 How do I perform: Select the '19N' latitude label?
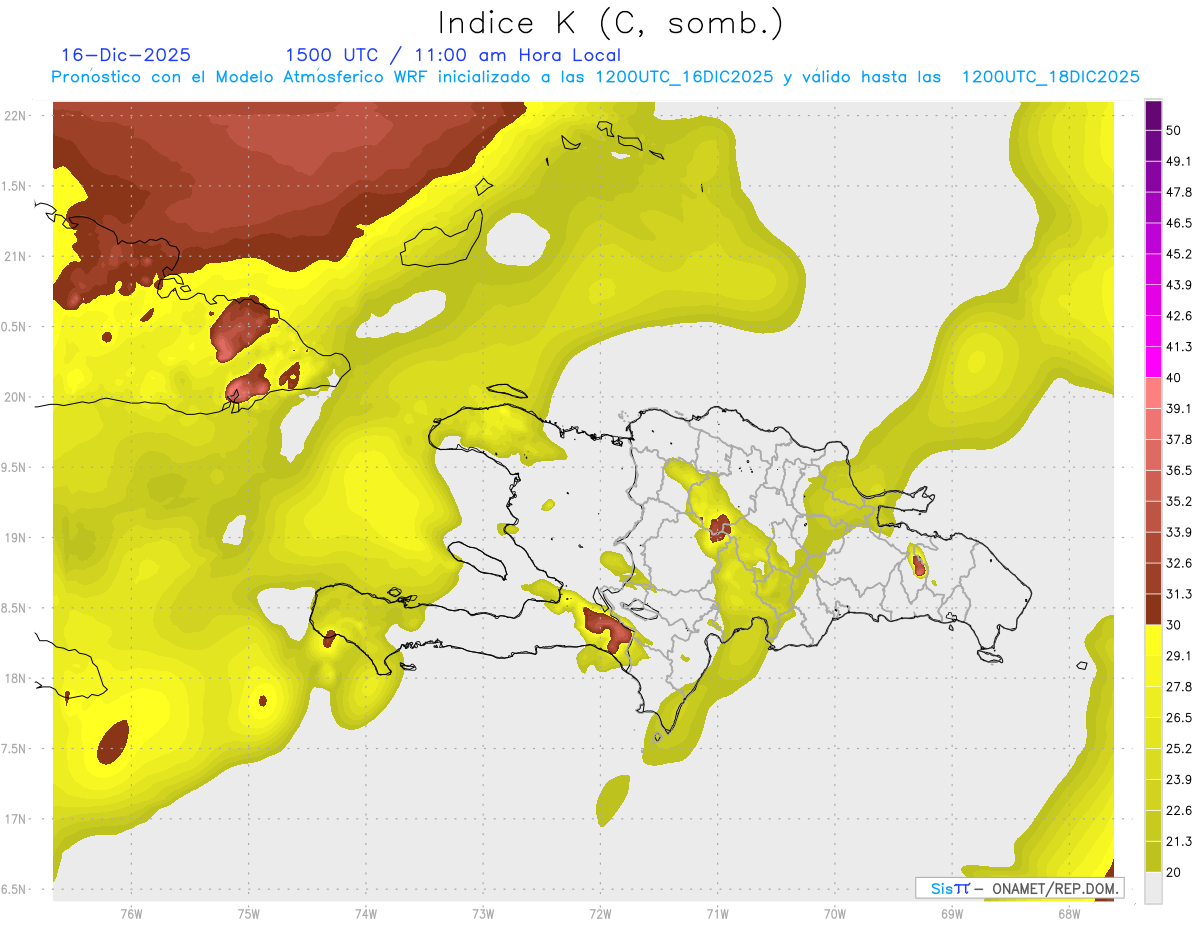click(16, 538)
